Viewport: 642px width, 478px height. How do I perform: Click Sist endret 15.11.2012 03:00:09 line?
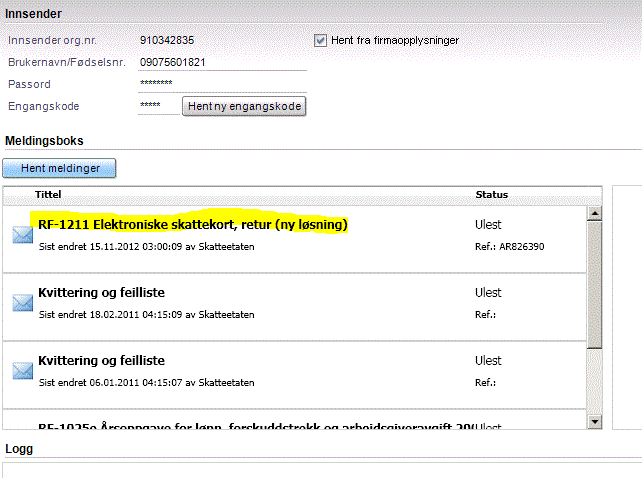click(x=147, y=247)
